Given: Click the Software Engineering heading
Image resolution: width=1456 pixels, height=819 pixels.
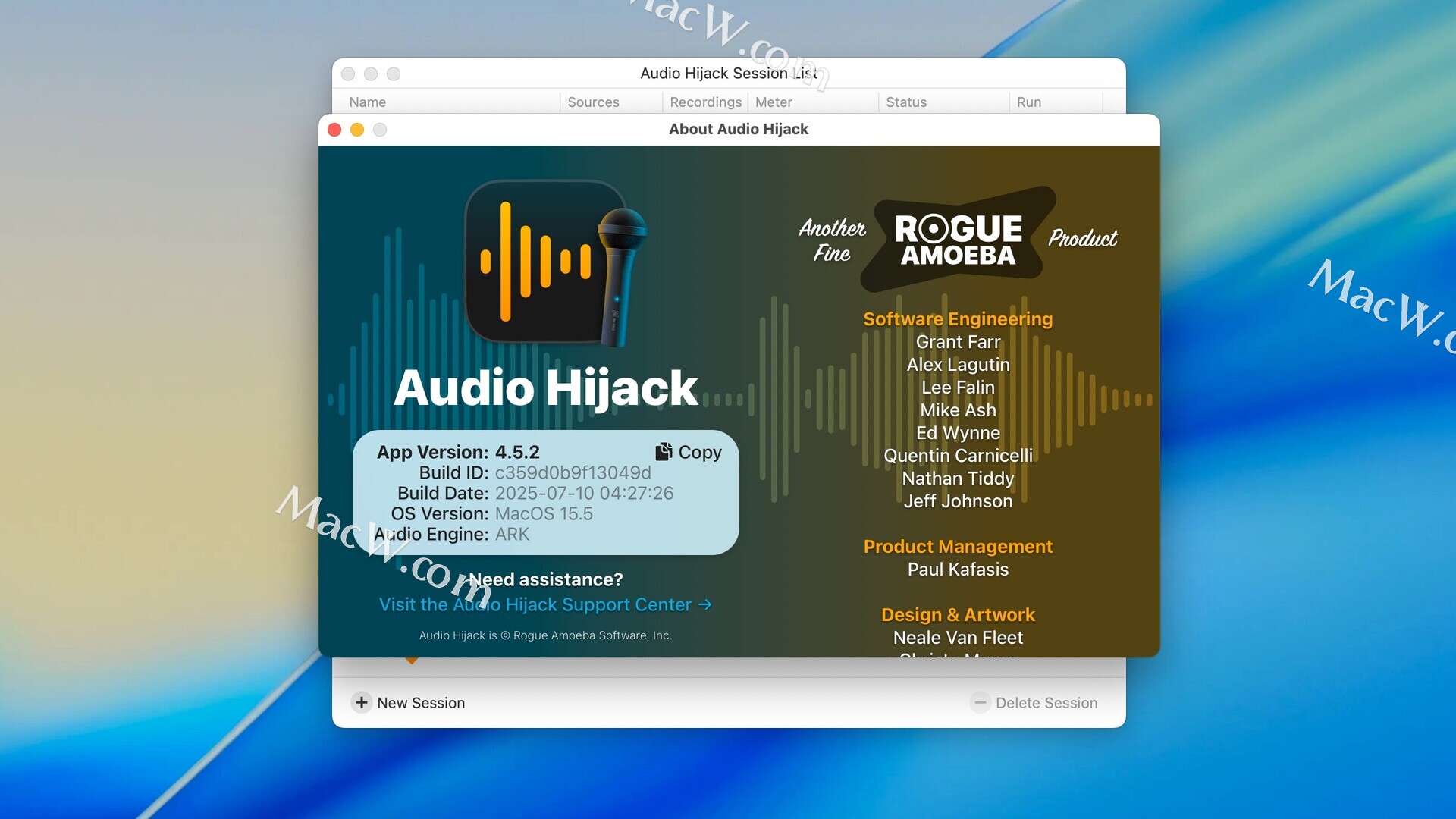Looking at the screenshot, I should point(958,319).
